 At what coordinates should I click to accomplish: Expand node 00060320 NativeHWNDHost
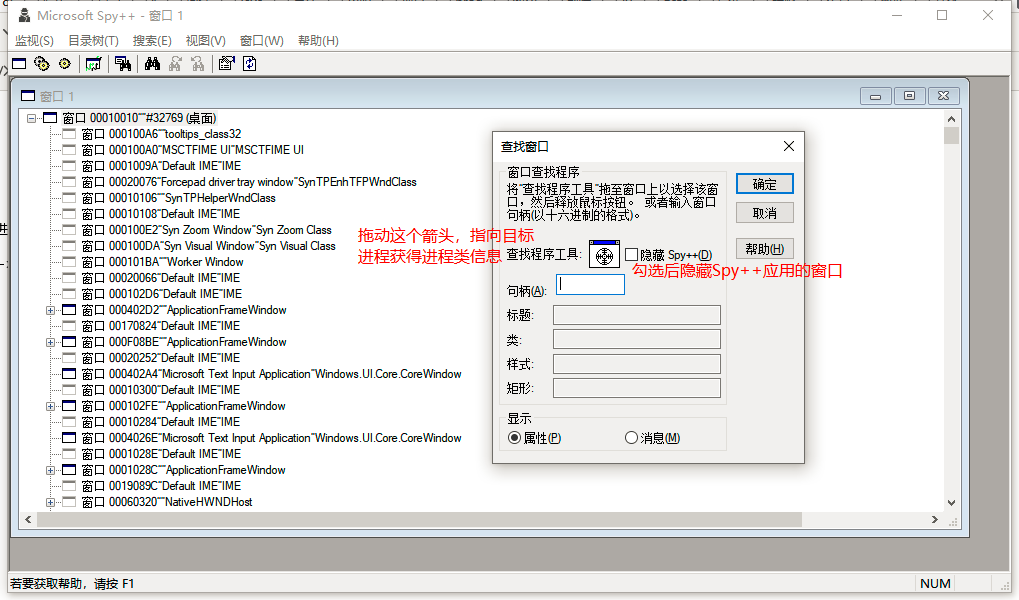click(50, 502)
